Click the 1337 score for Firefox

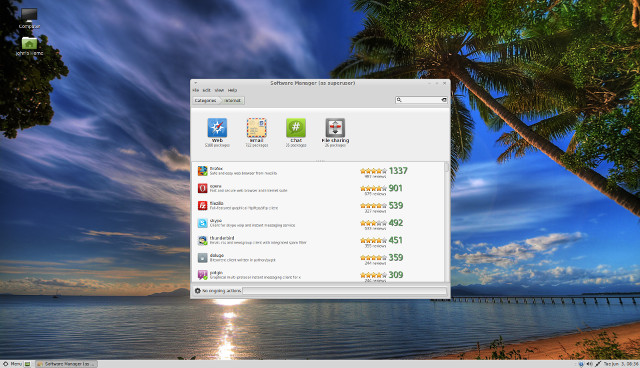point(398,171)
